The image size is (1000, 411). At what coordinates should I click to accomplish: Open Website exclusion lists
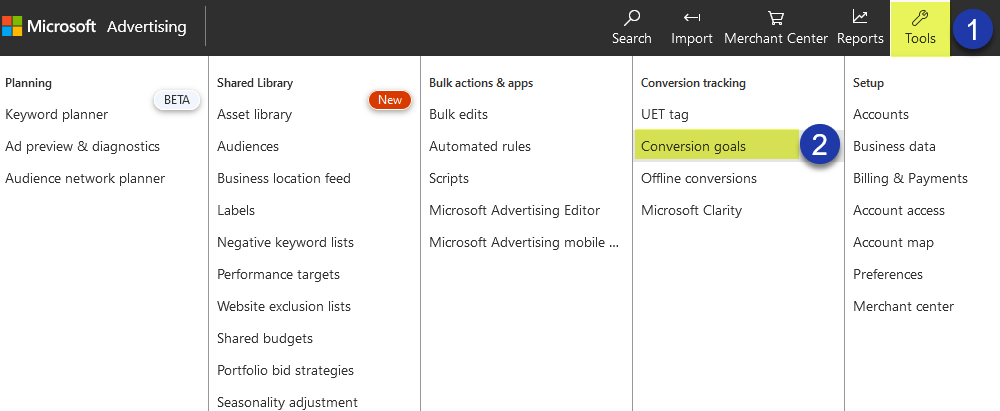click(x=284, y=306)
